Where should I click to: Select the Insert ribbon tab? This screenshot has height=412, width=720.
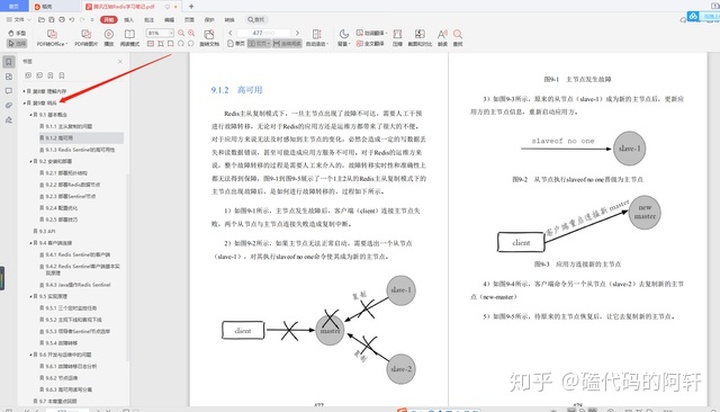coord(129,20)
